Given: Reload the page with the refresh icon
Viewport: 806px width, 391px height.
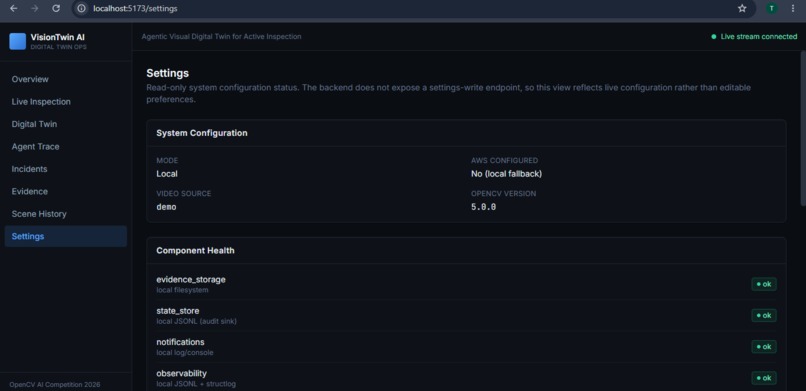Looking at the screenshot, I should (56, 8).
